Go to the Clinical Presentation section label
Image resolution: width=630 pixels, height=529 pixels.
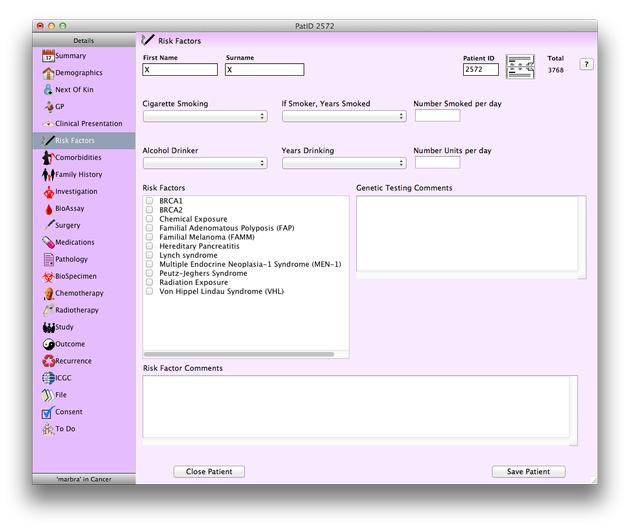pyautogui.click(x=89, y=124)
